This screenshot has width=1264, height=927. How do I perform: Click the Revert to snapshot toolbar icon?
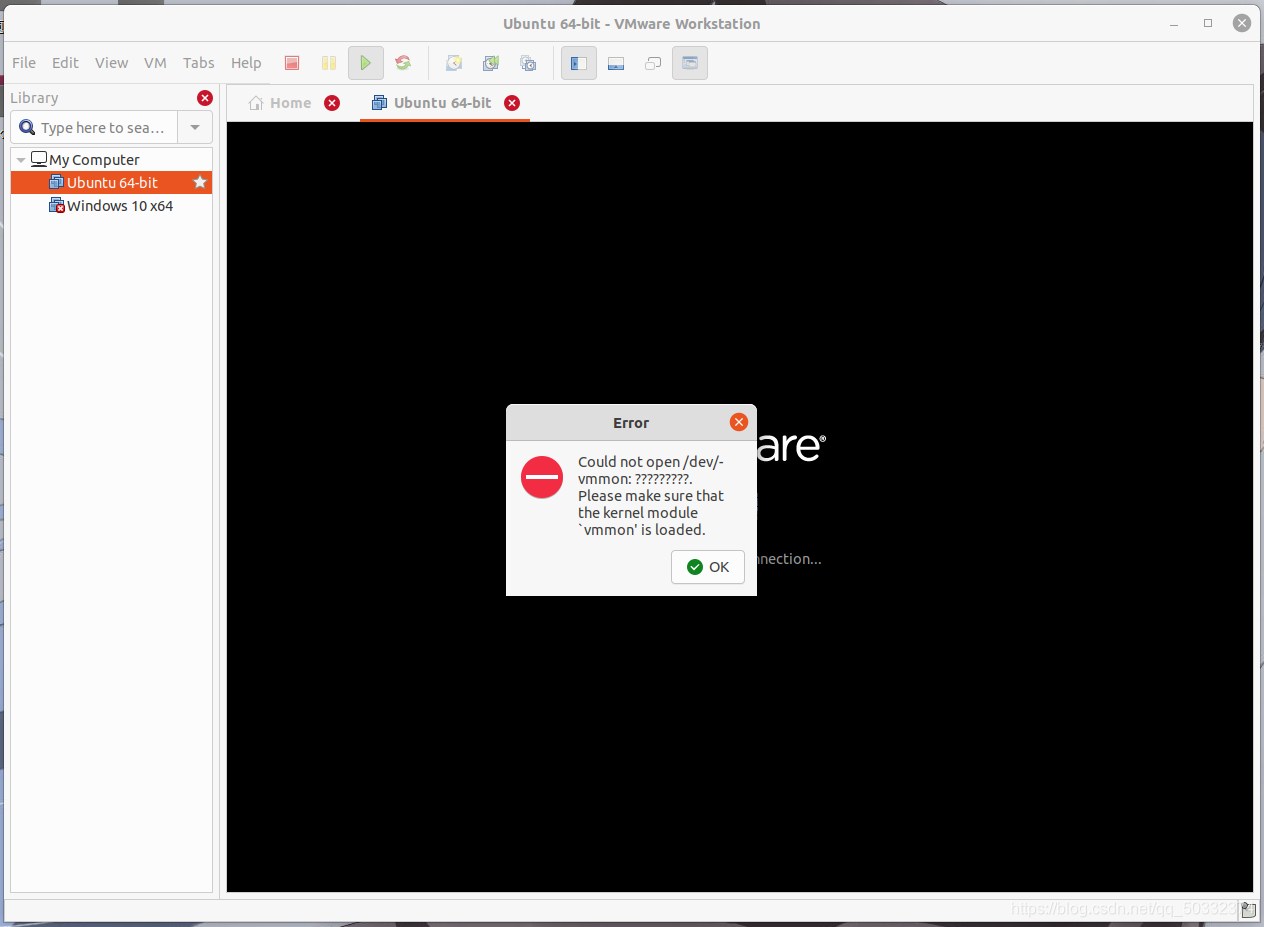[491, 63]
